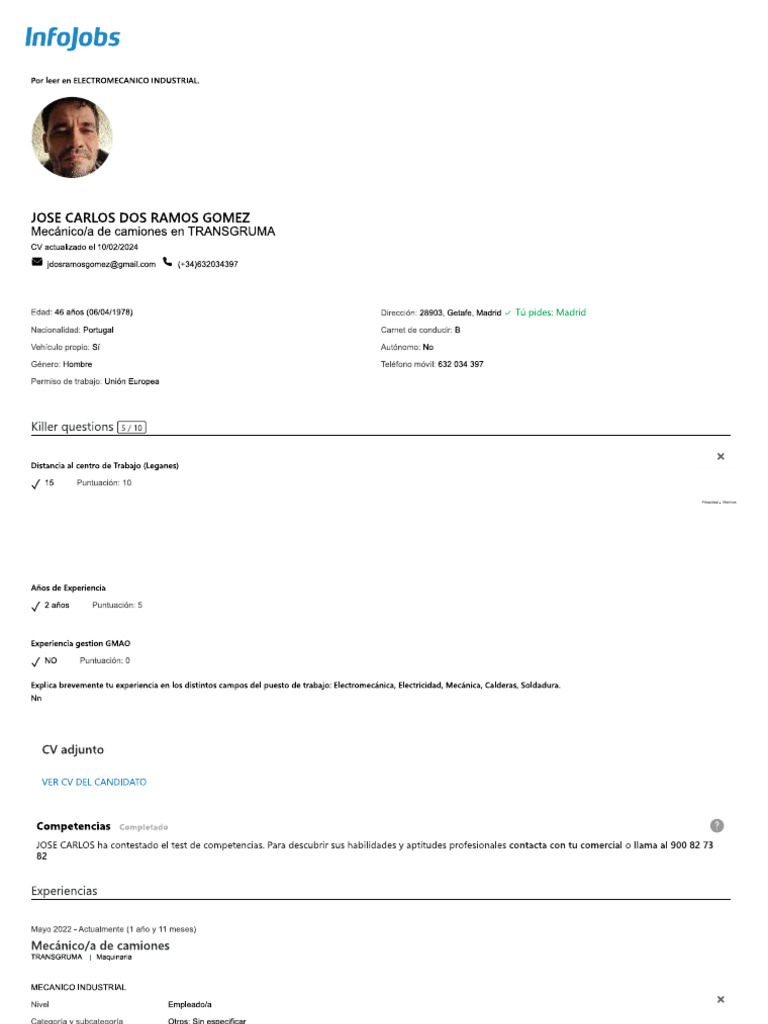Expand the Killer questions section header

click(x=72, y=427)
